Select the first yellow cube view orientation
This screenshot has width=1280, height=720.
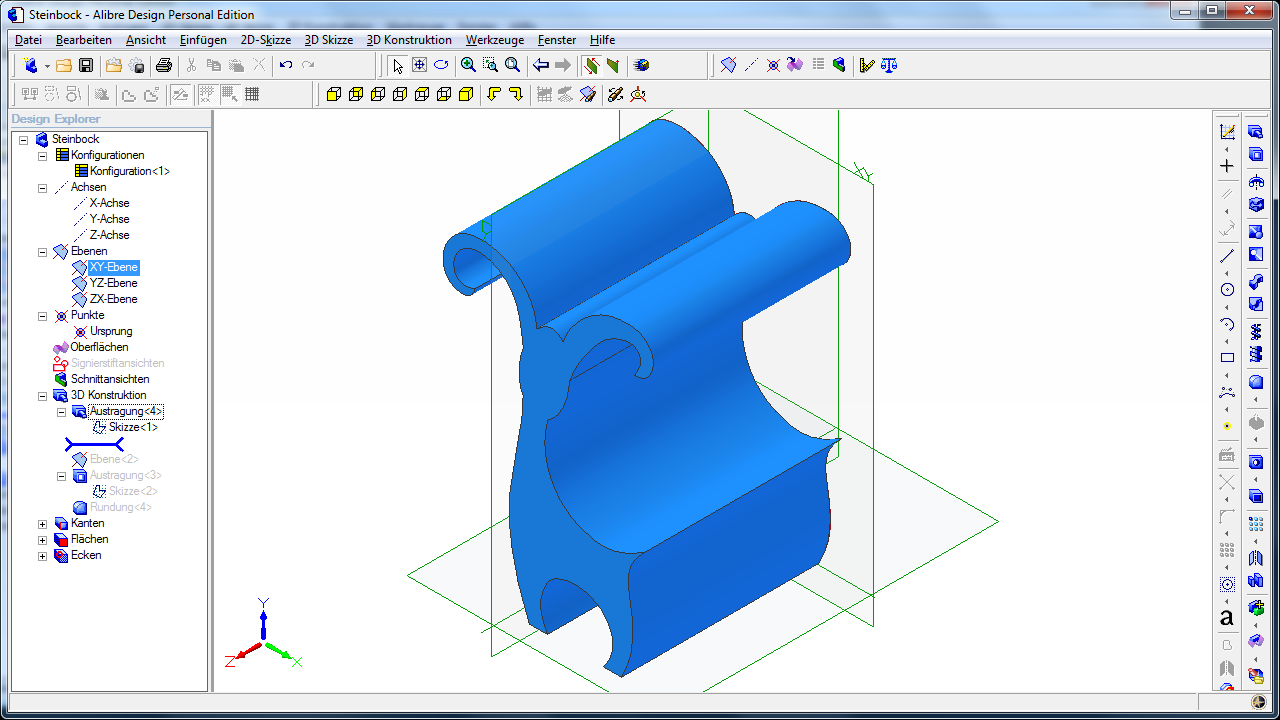click(x=334, y=94)
